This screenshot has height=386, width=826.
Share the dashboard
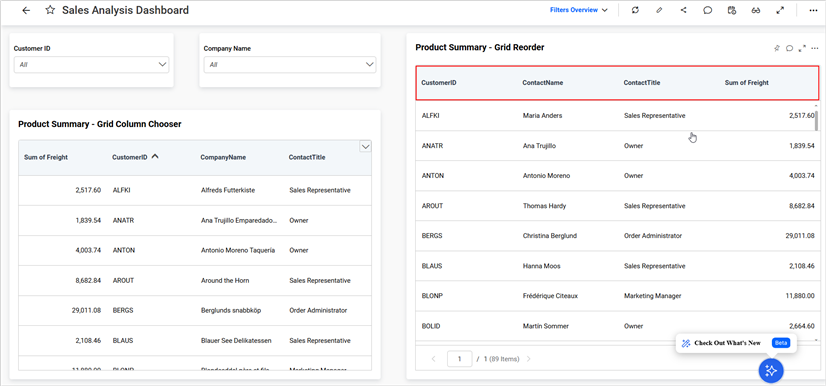pyautogui.click(x=683, y=10)
